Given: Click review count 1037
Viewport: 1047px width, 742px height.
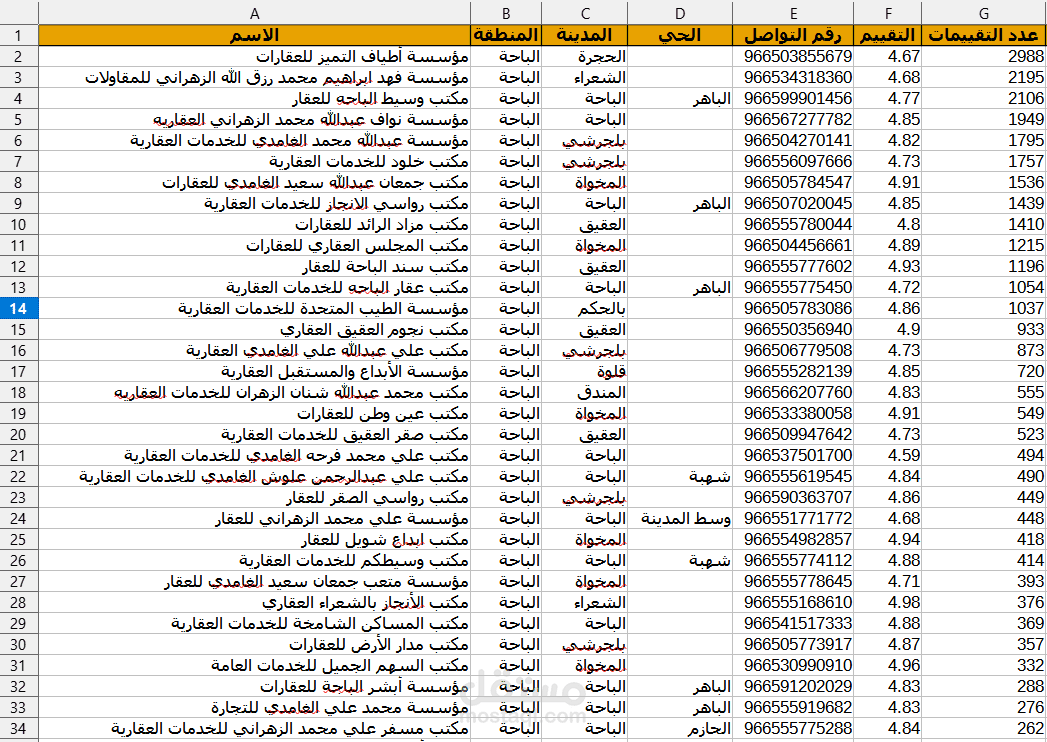Looking at the screenshot, I should tap(984, 309).
